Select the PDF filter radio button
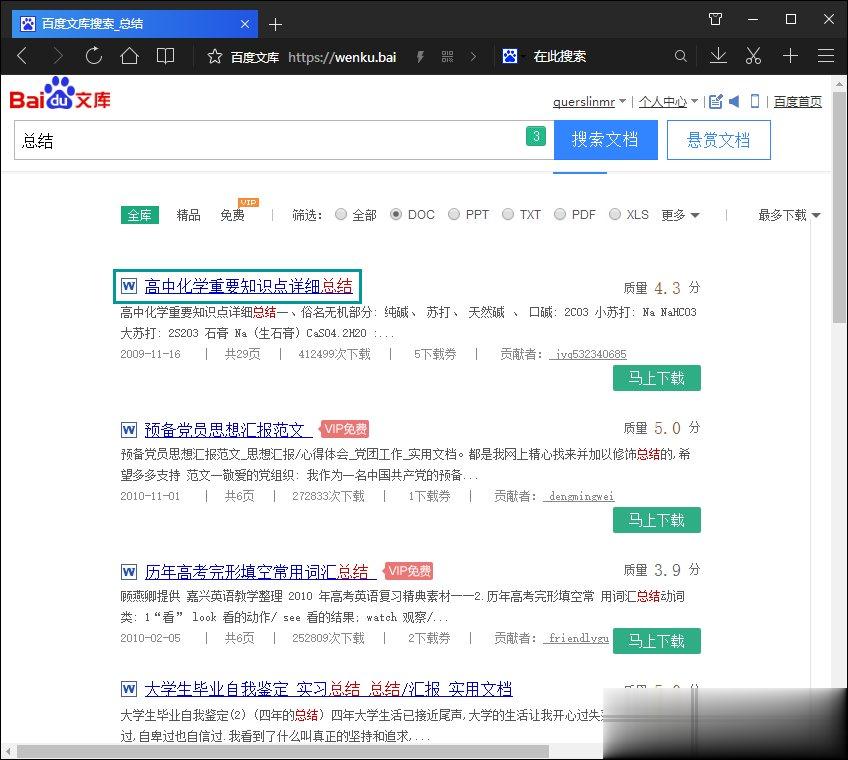848x760 pixels. [560, 214]
